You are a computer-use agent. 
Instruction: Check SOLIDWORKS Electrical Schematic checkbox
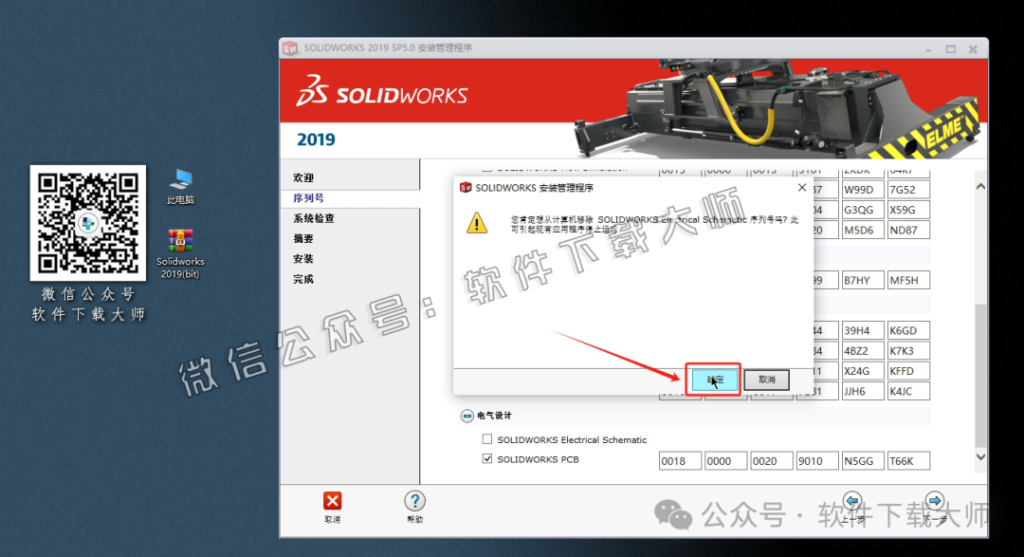click(487, 439)
